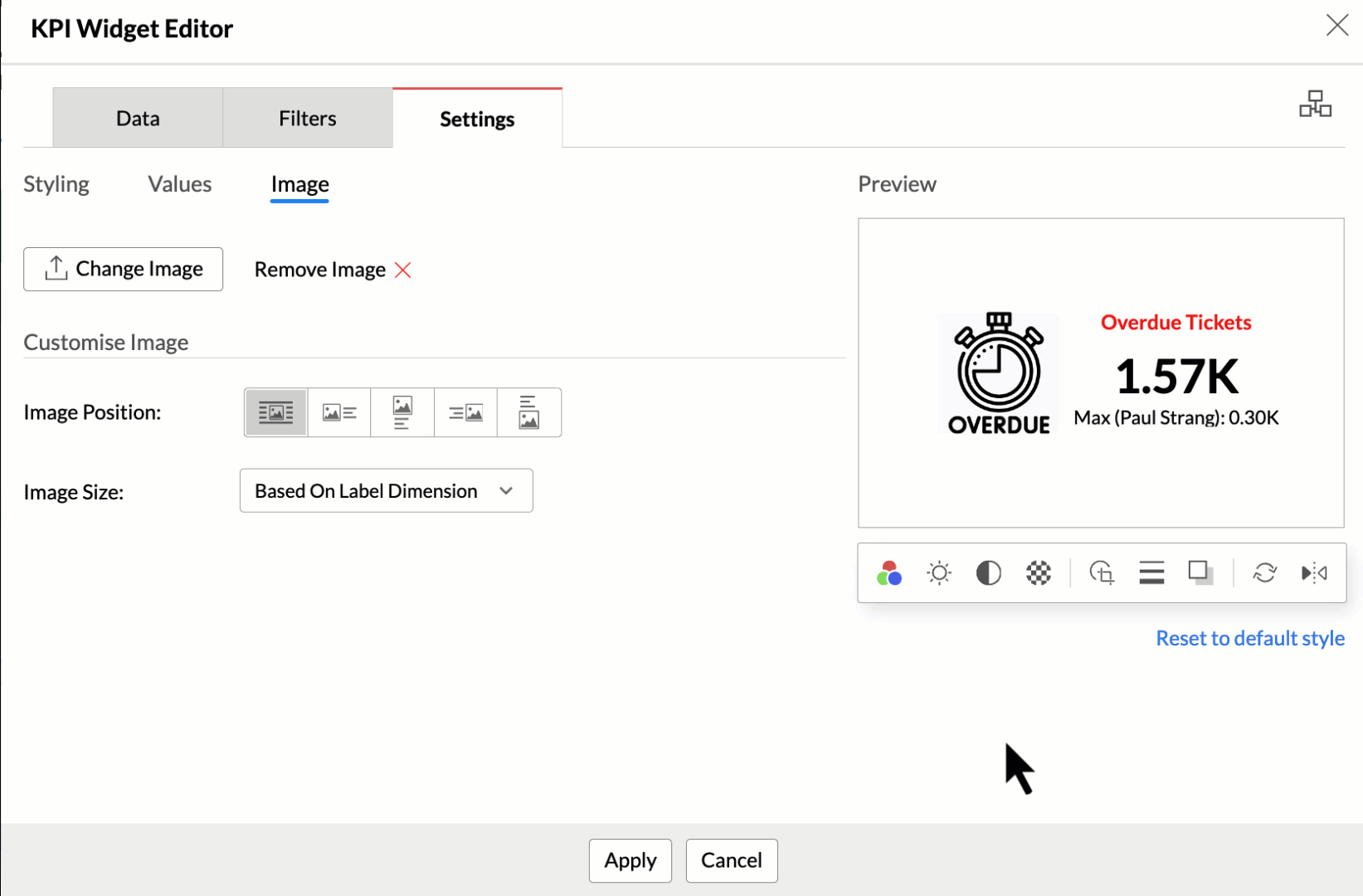Click the hierarchy layout icon at top right

(x=1315, y=104)
